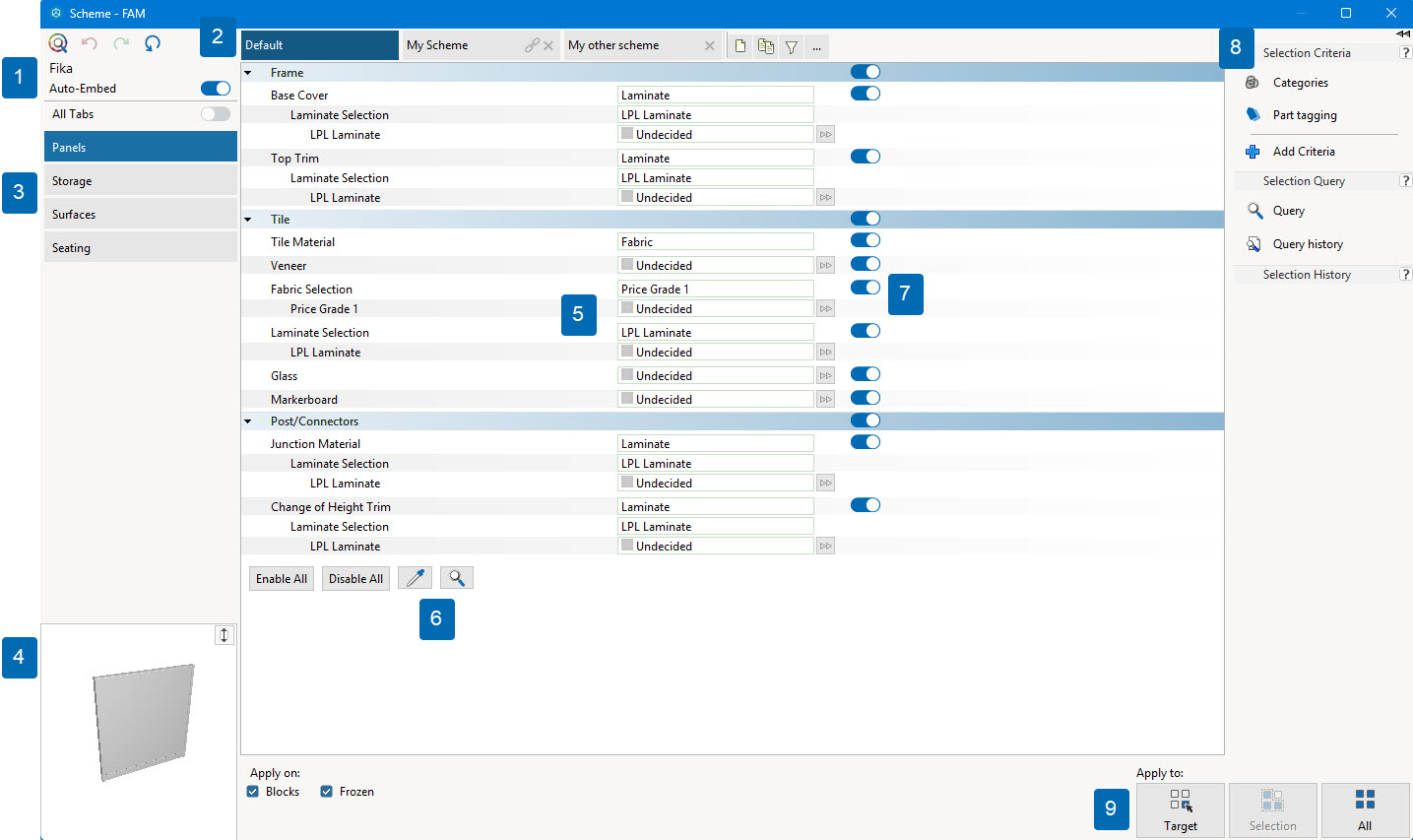Collapse the Post/Connectors section
Image resolution: width=1413 pixels, height=840 pixels.
click(248, 421)
